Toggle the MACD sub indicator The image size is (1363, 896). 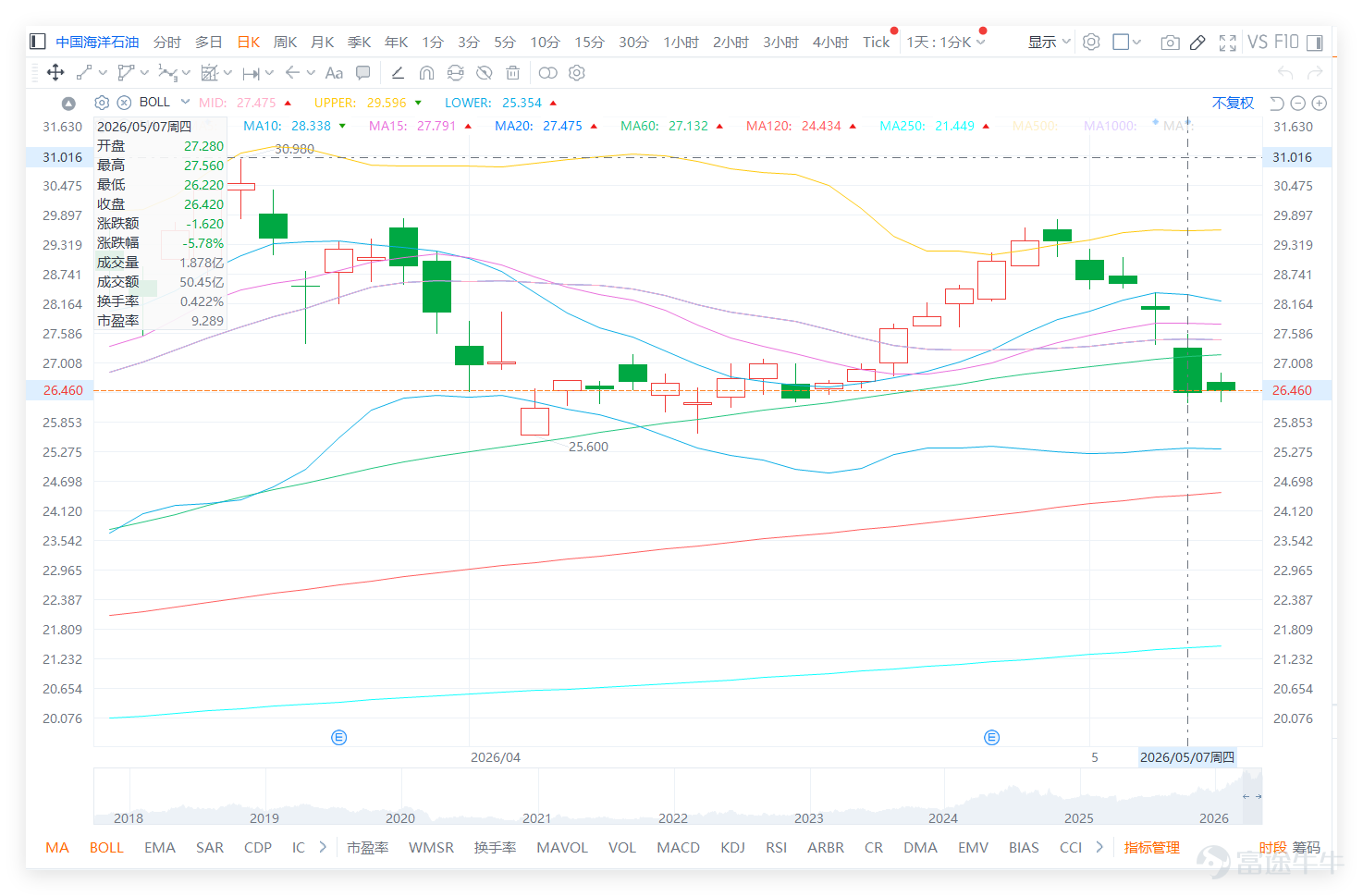[x=678, y=848]
